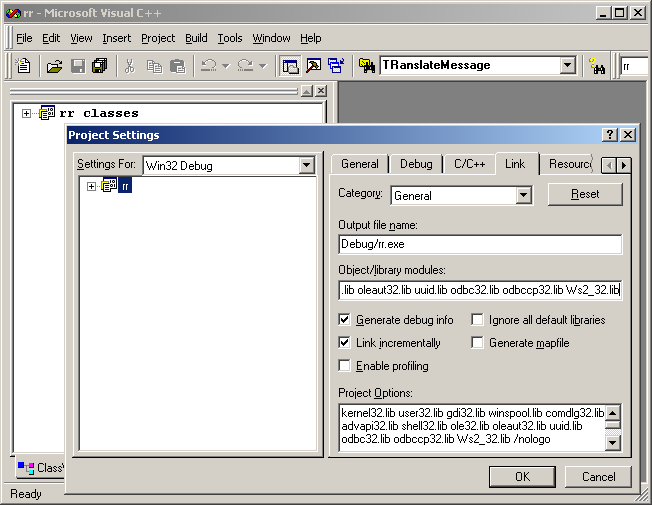Viewport: 652px width, 505px height.
Task: Open the Project menu
Action: [158, 38]
